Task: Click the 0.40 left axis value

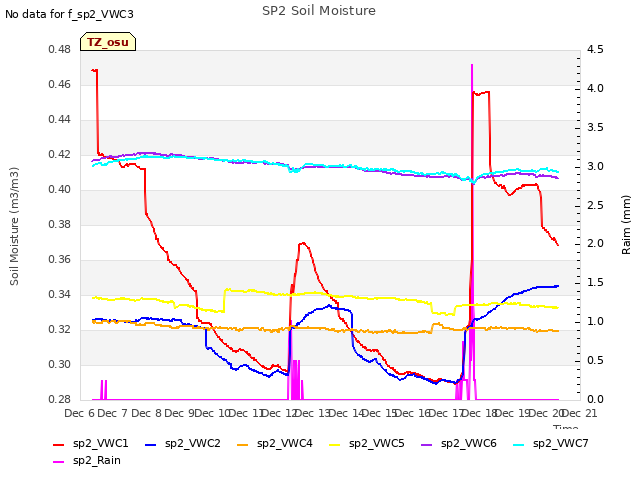Action: (59, 189)
